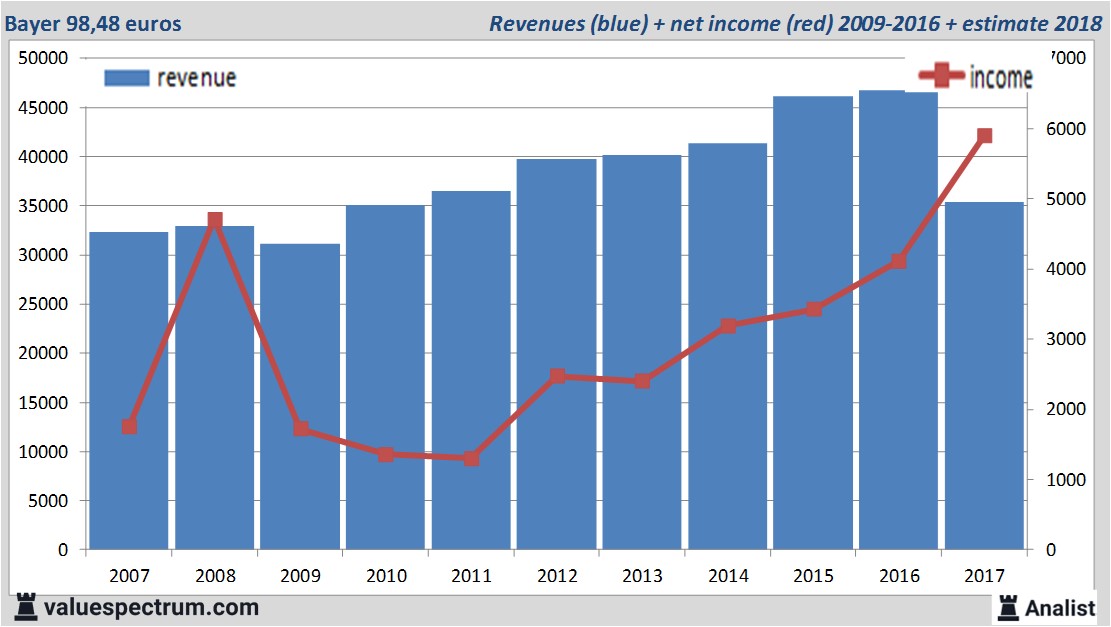Click the 2015 income data point
Viewport: 1111px width, 627px height.
(813, 310)
